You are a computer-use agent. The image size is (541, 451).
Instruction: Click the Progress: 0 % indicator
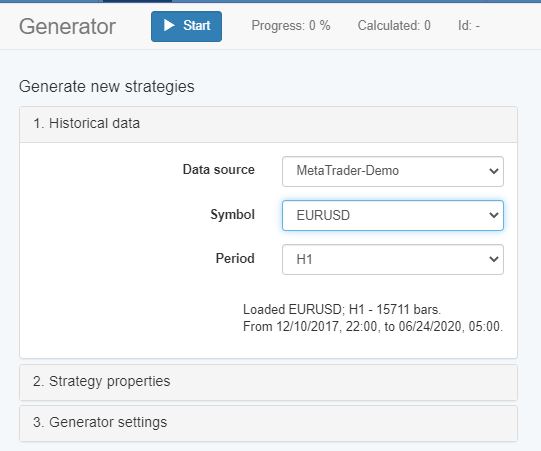[x=291, y=26]
